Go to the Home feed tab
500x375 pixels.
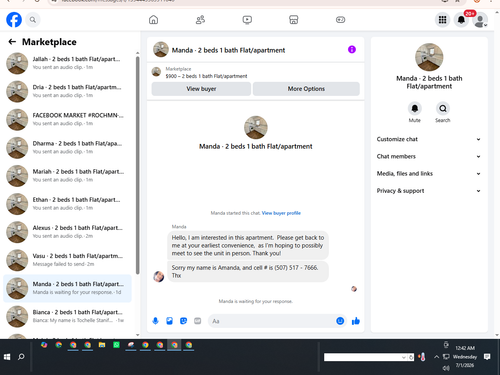click(x=153, y=20)
